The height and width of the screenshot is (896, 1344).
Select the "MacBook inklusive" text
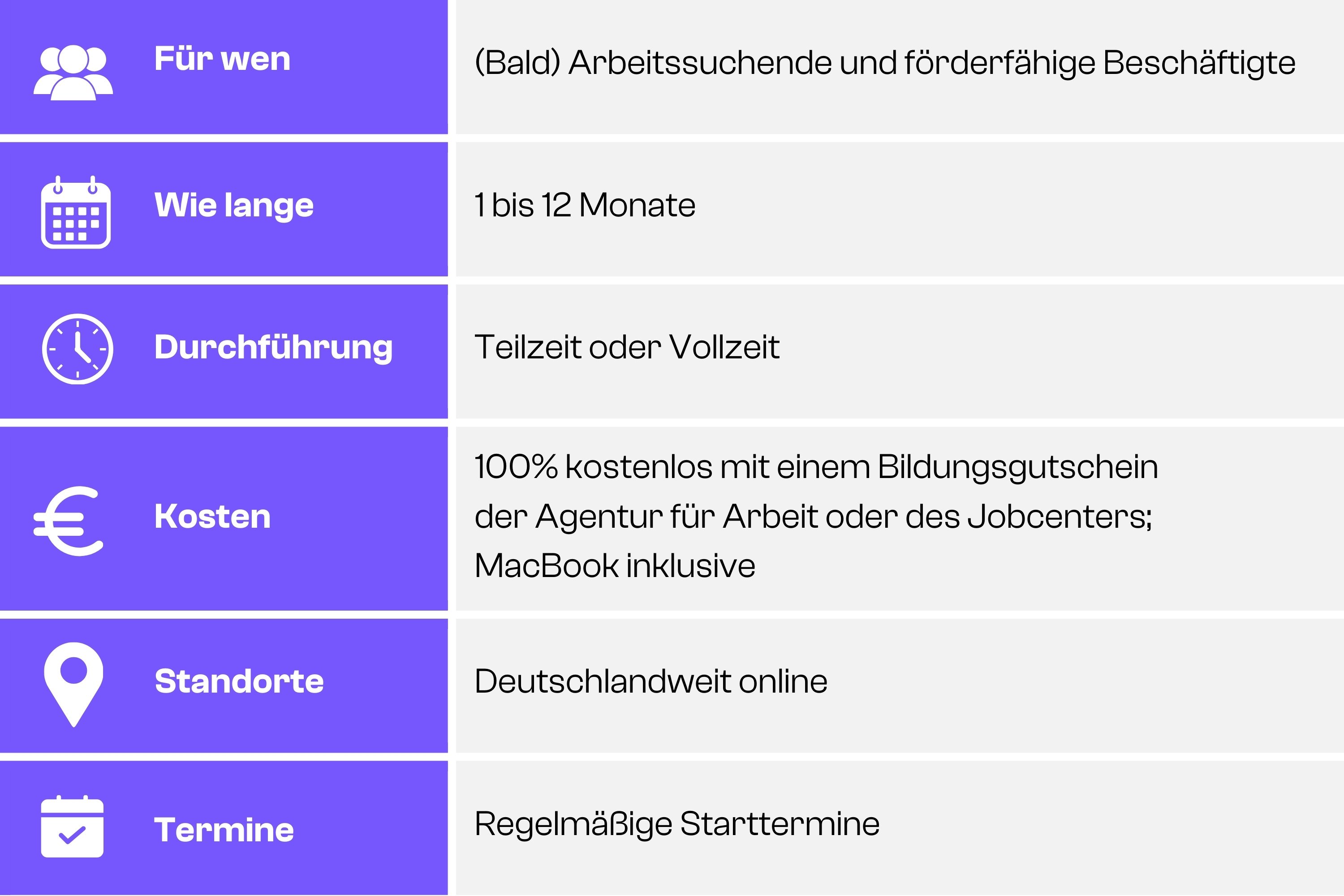click(615, 566)
